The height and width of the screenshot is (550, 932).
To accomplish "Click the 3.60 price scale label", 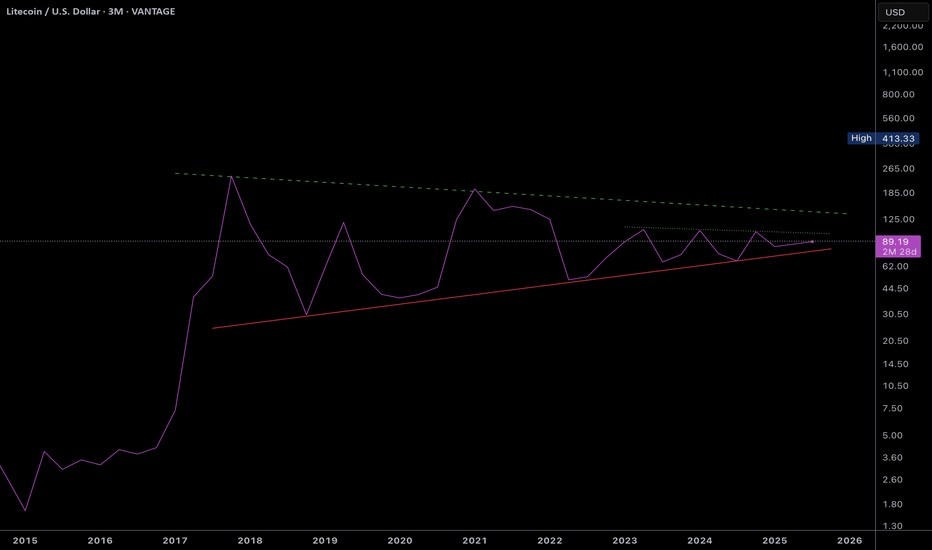I will tap(892, 457).
